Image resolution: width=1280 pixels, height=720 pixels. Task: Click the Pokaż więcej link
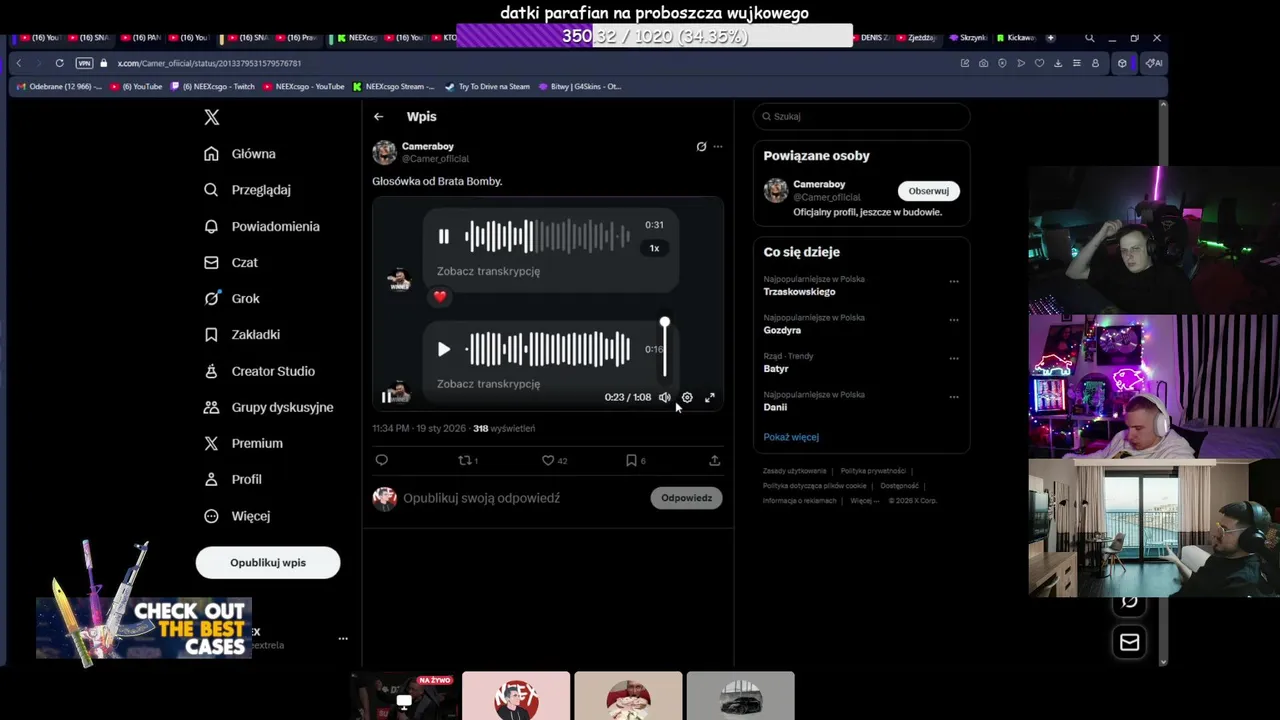(791, 437)
